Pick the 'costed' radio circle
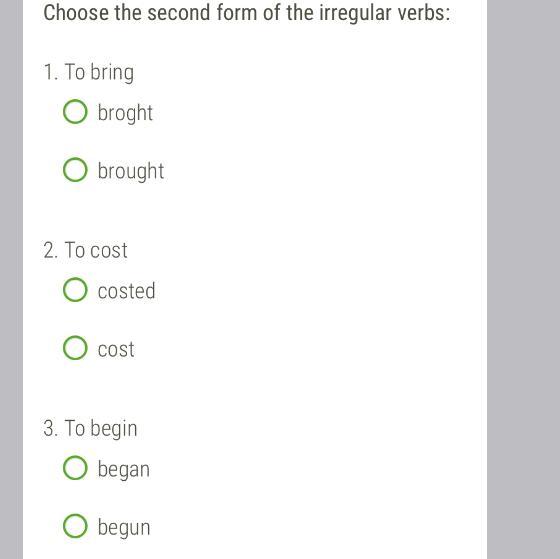Viewport: 560px width, 559px height. 75,289
